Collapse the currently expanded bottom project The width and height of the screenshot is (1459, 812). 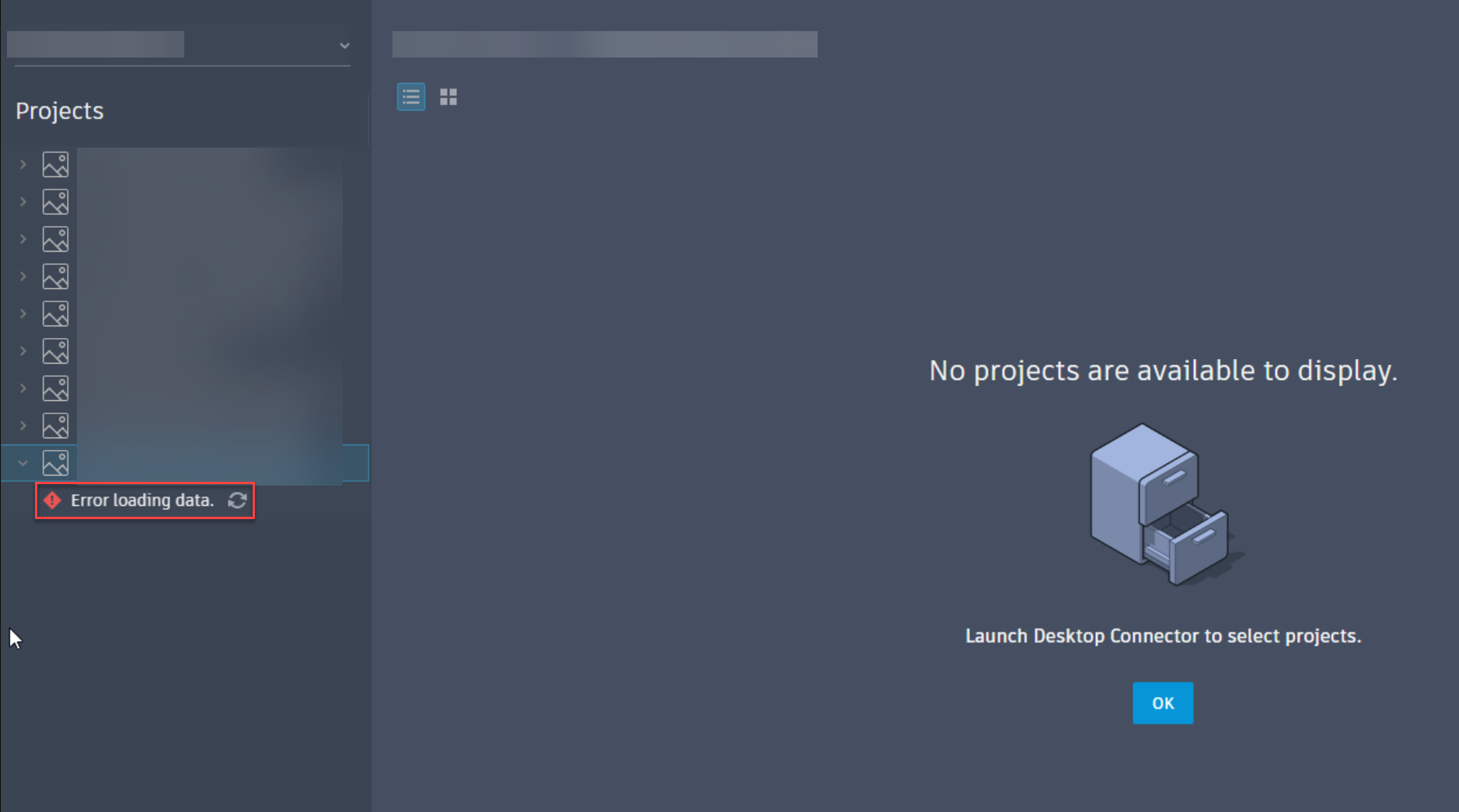point(23,462)
